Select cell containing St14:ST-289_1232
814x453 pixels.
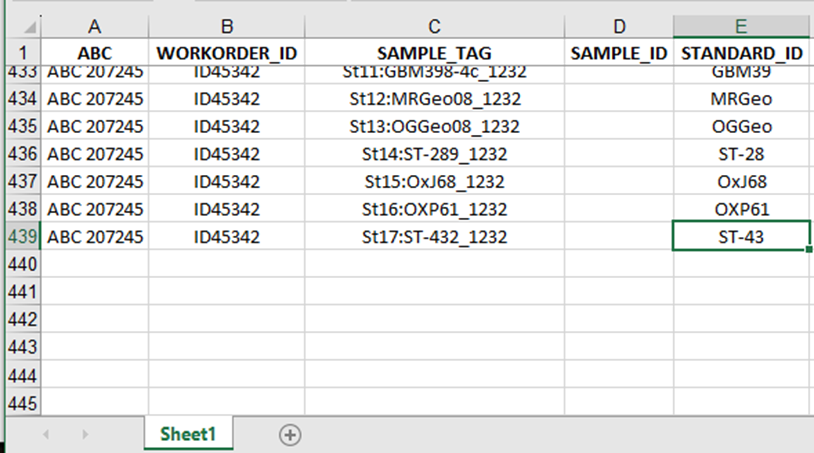pyautogui.click(x=434, y=154)
